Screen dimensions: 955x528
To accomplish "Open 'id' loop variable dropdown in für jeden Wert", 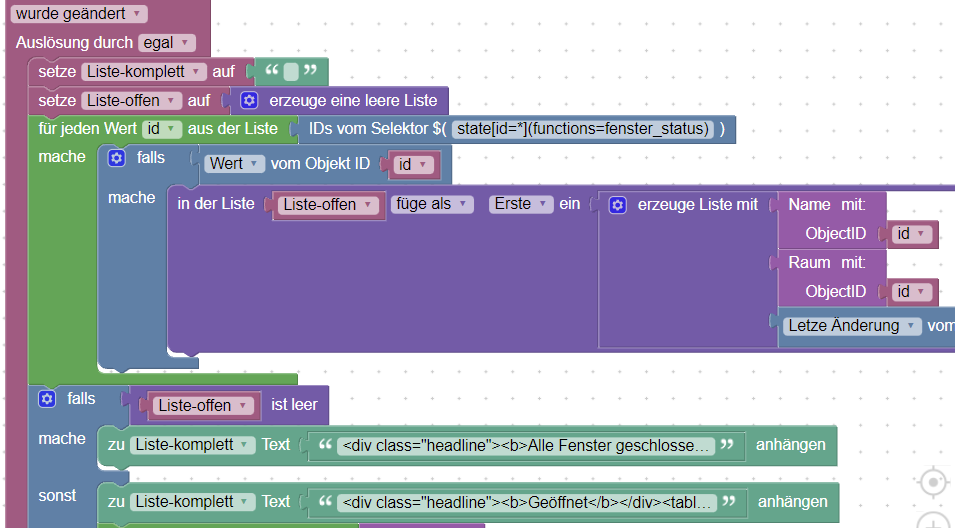I will point(162,129).
